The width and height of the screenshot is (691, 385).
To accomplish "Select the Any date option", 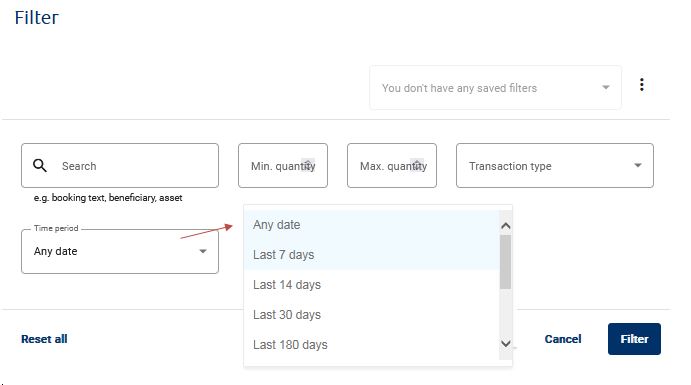I will (x=371, y=225).
